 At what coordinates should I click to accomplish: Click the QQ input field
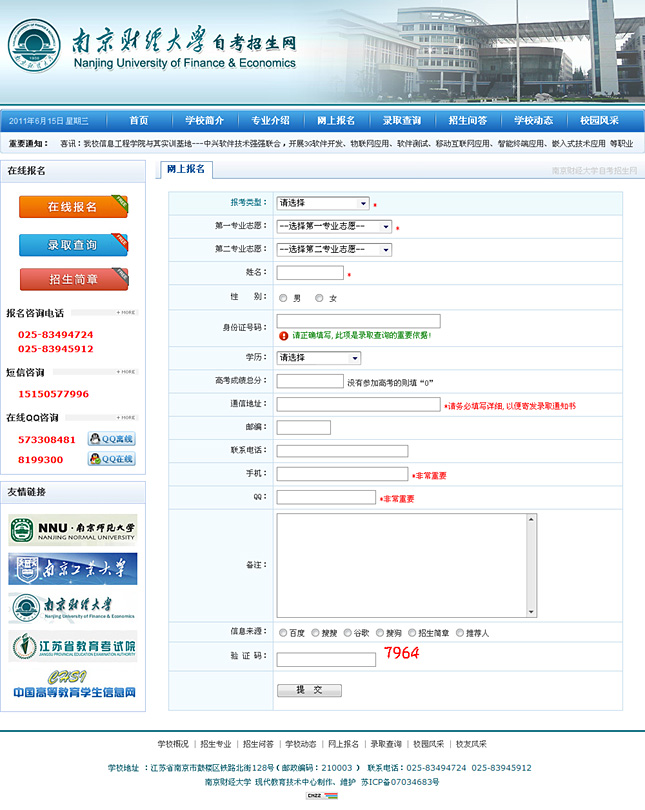326,497
